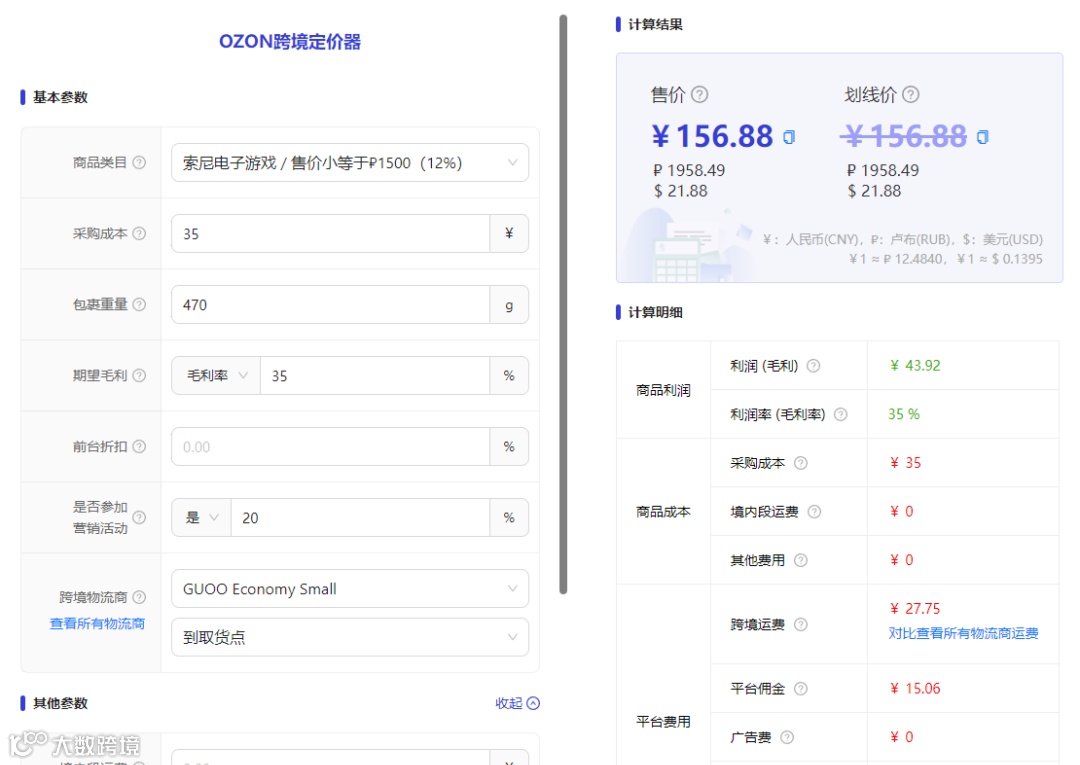
Task: Click help icon next to 商品类目
Action: [139, 163]
